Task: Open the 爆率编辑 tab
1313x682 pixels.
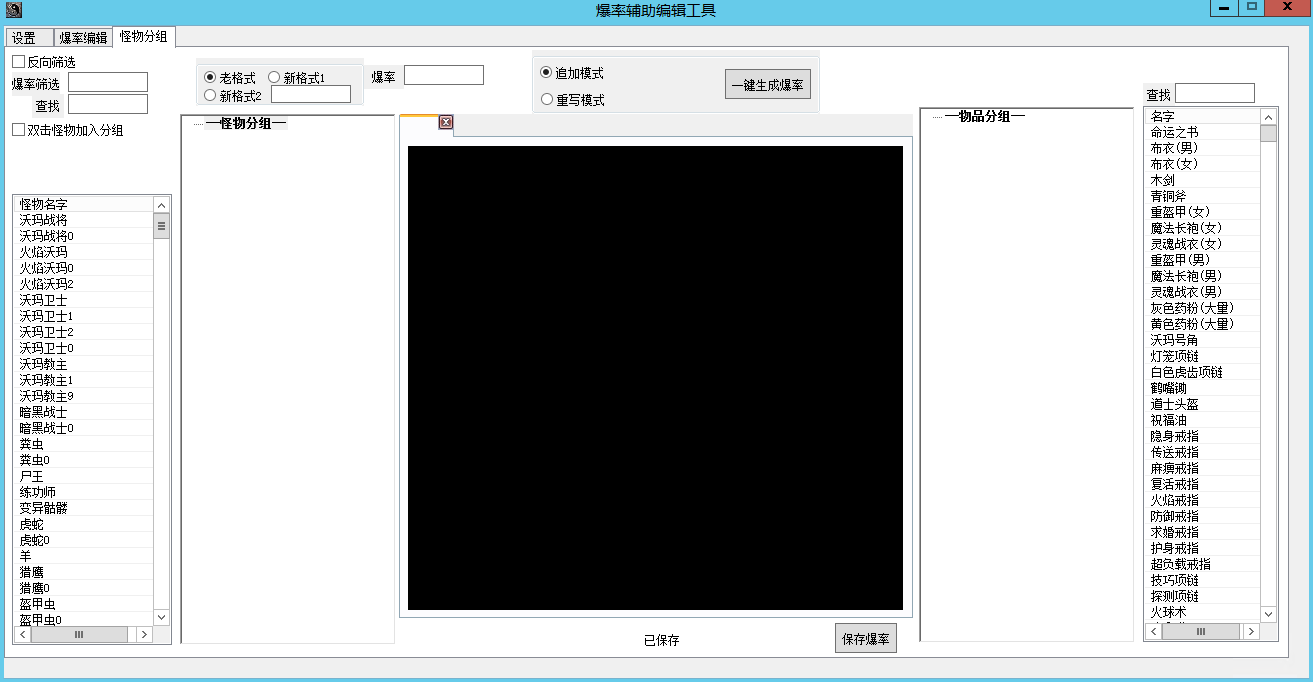Action: coord(83,38)
